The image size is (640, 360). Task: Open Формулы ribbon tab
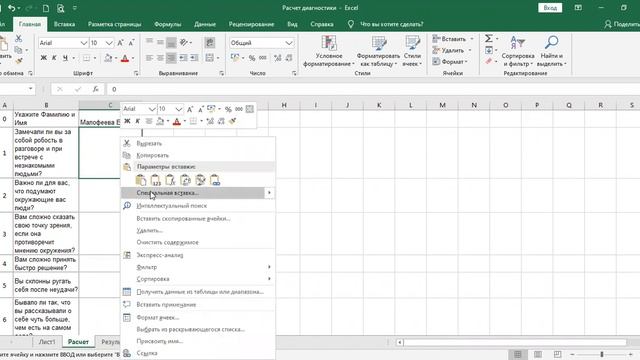[x=167, y=24]
